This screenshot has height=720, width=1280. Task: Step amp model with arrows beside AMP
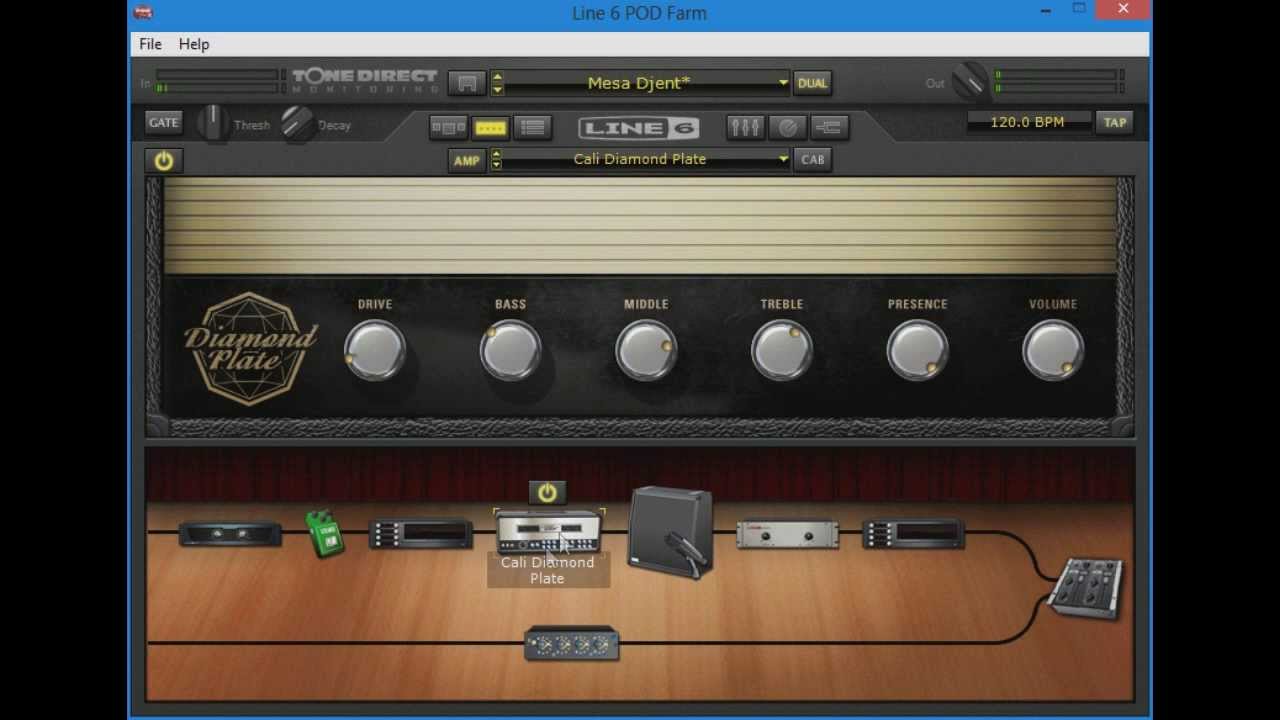point(497,159)
